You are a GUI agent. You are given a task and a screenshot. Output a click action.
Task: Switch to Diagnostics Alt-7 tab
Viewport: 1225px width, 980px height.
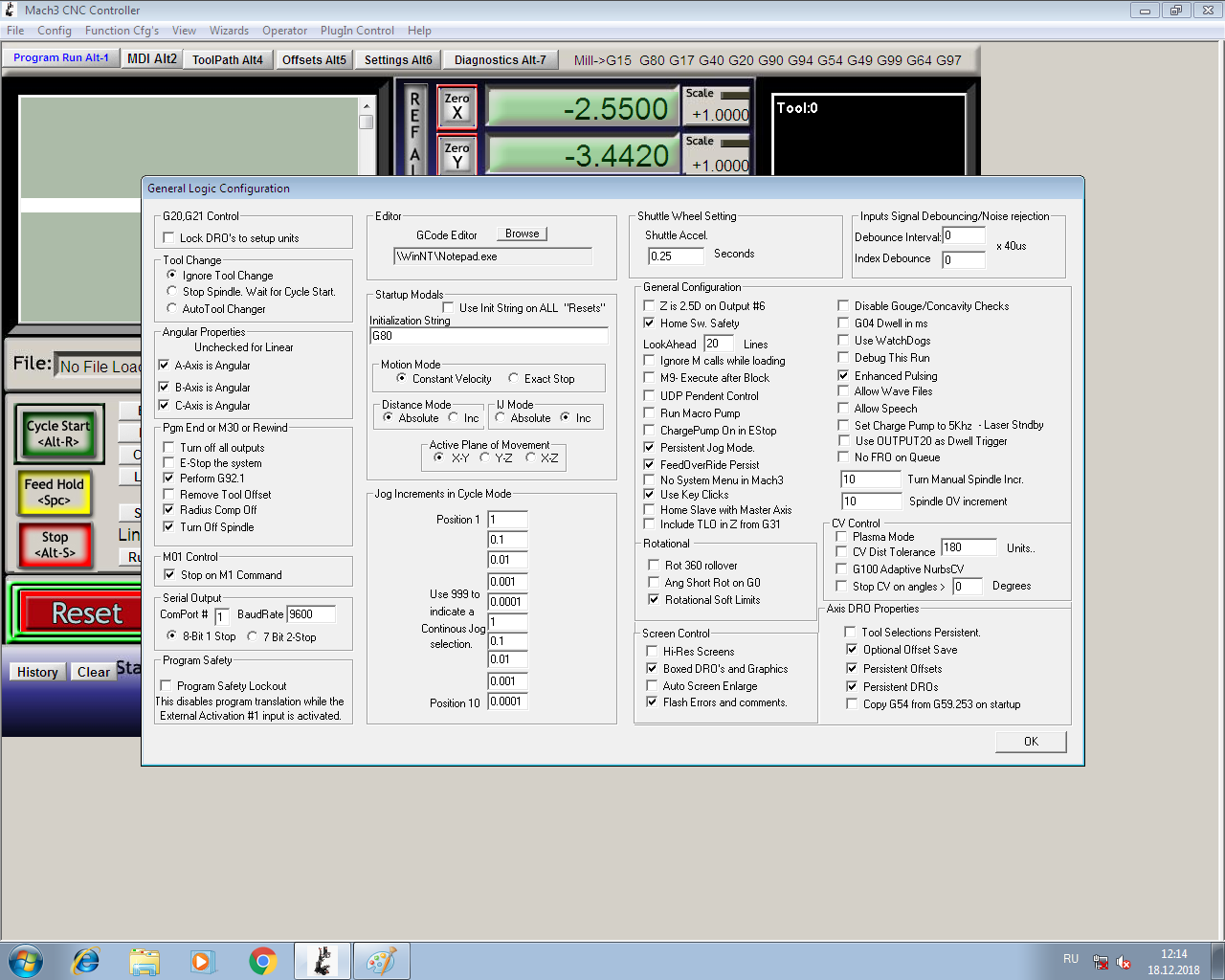pyautogui.click(x=500, y=59)
